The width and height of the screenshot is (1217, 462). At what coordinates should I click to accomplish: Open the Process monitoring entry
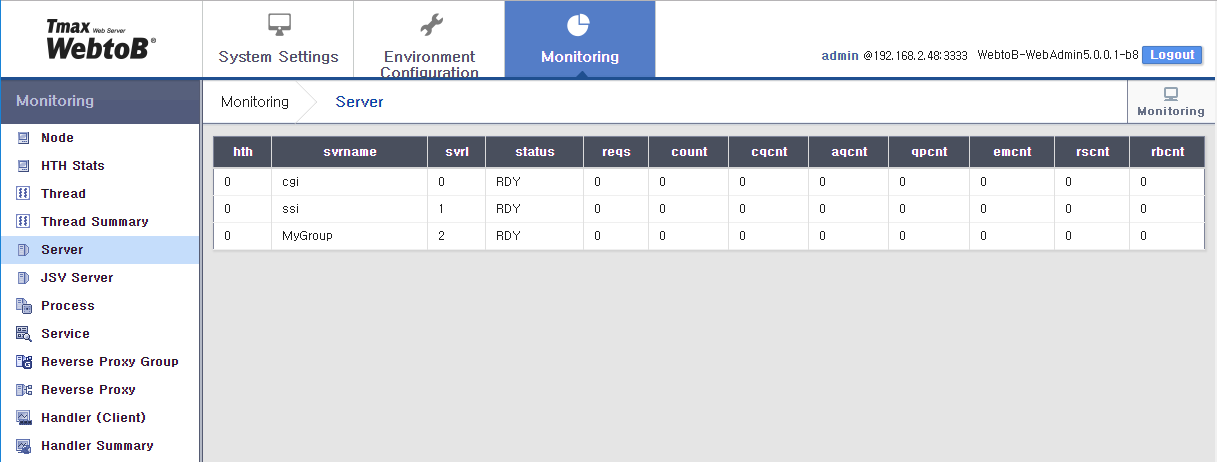[100, 306]
